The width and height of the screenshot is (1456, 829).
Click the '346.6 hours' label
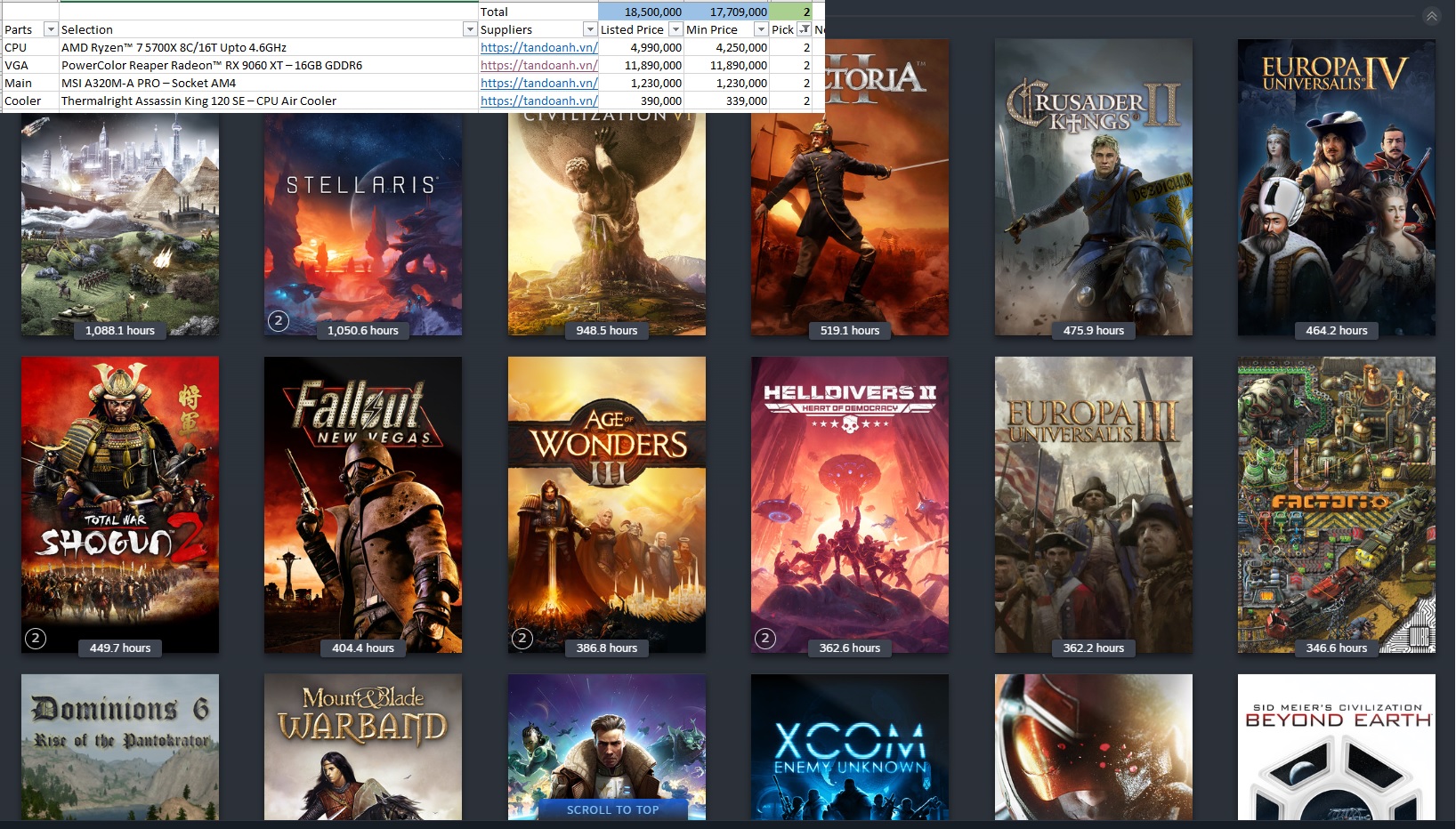coord(1337,648)
